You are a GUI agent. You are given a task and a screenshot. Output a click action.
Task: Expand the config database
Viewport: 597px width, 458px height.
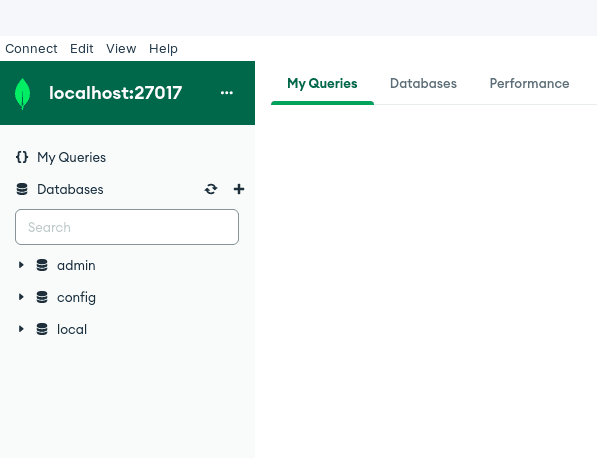point(21,297)
